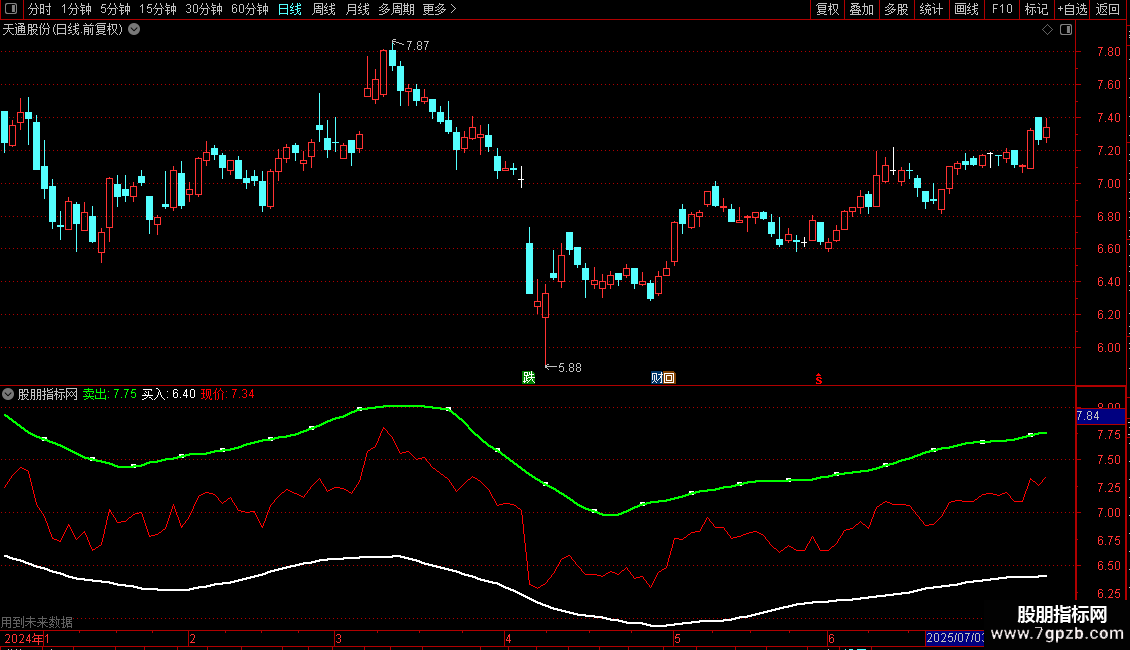The height and width of the screenshot is (650, 1130).
Task: Open the 多股 multi-stock view
Action: (x=896, y=9)
